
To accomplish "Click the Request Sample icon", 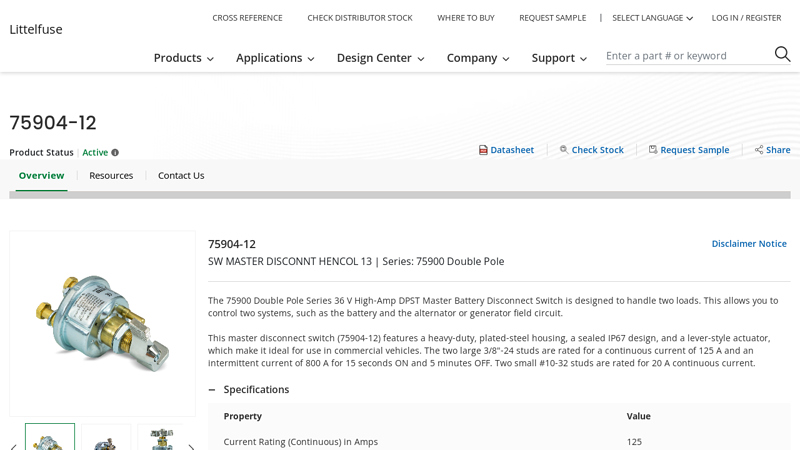I will point(653,150).
